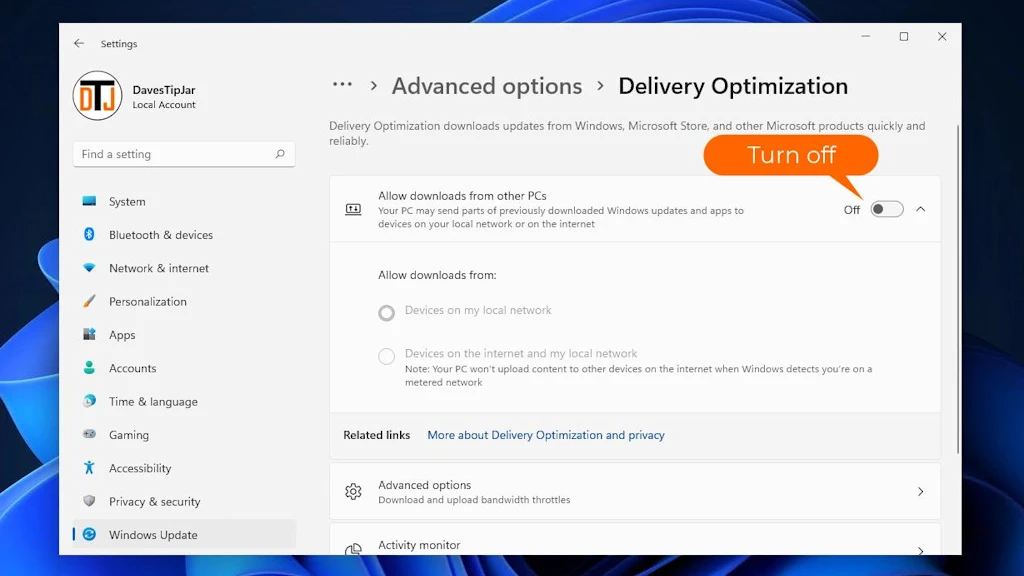Click the Privacy & security shield icon
Viewport: 1024px width, 576px height.
click(x=89, y=501)
